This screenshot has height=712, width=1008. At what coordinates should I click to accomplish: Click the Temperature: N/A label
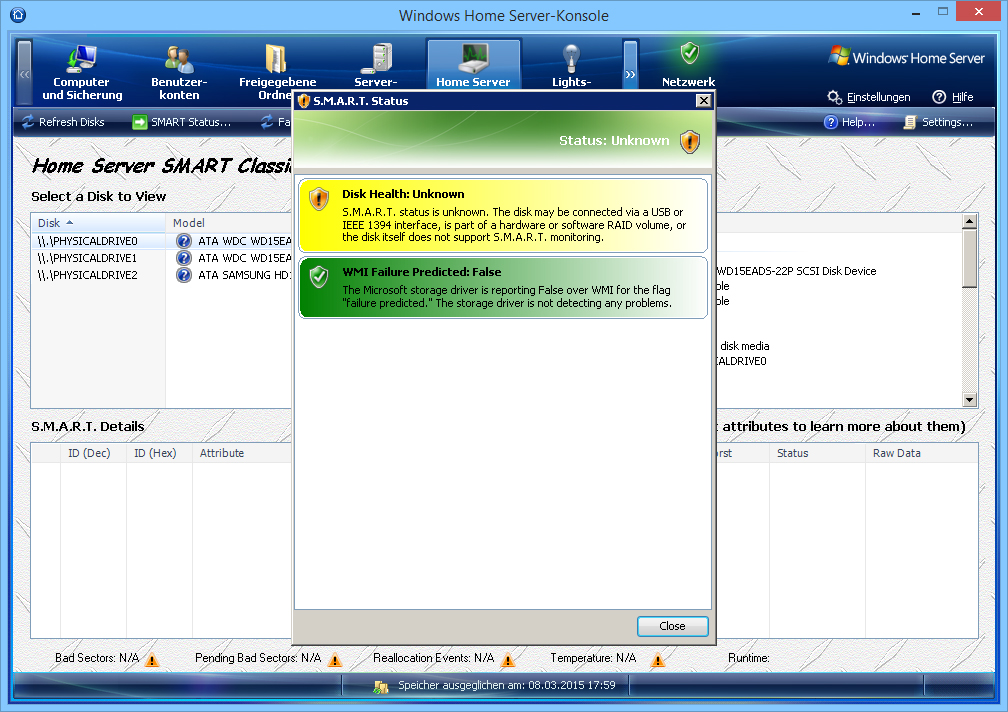click(593, 658)
